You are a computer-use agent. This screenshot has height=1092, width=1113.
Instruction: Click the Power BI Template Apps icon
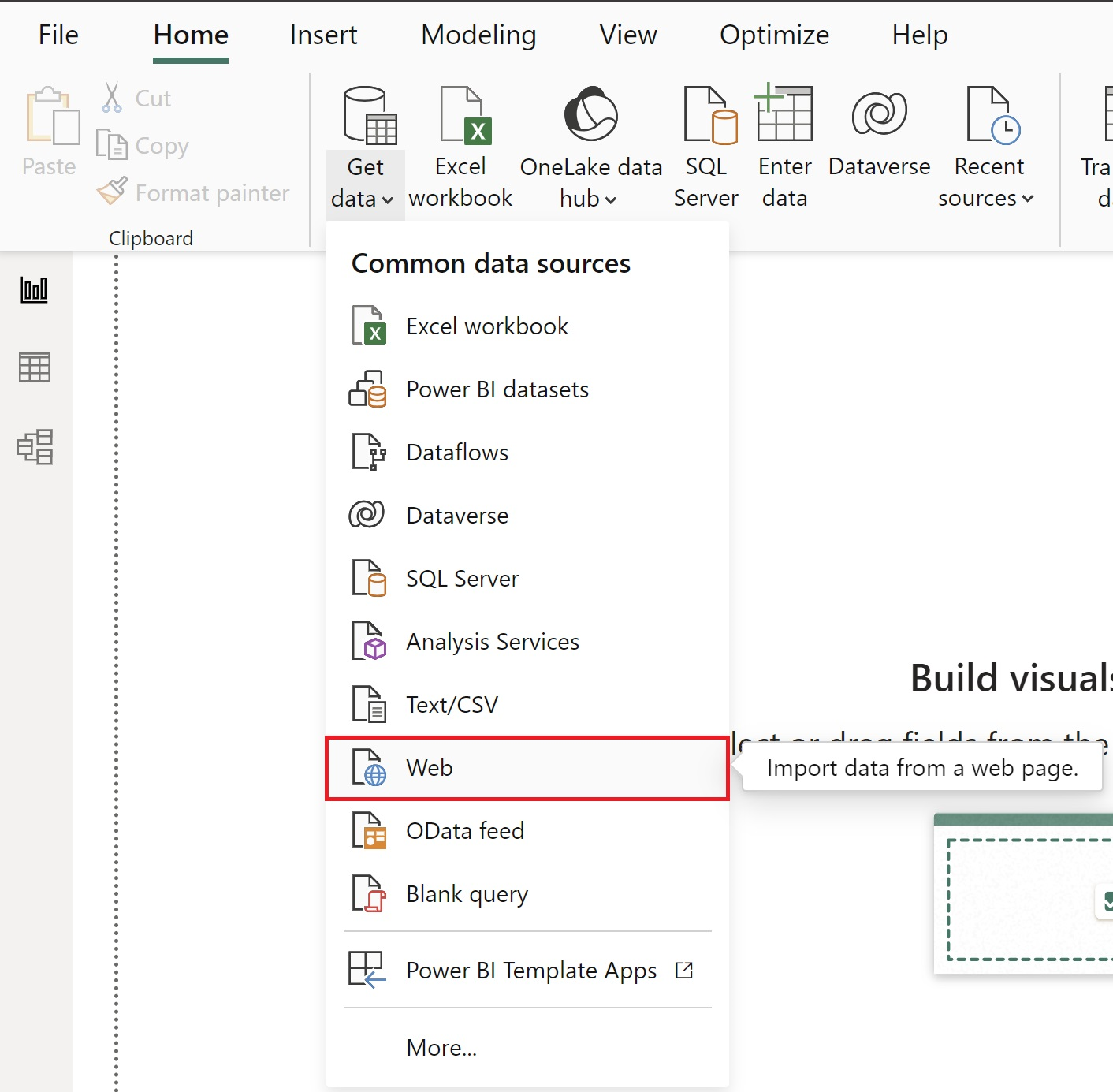click(367, 969)
